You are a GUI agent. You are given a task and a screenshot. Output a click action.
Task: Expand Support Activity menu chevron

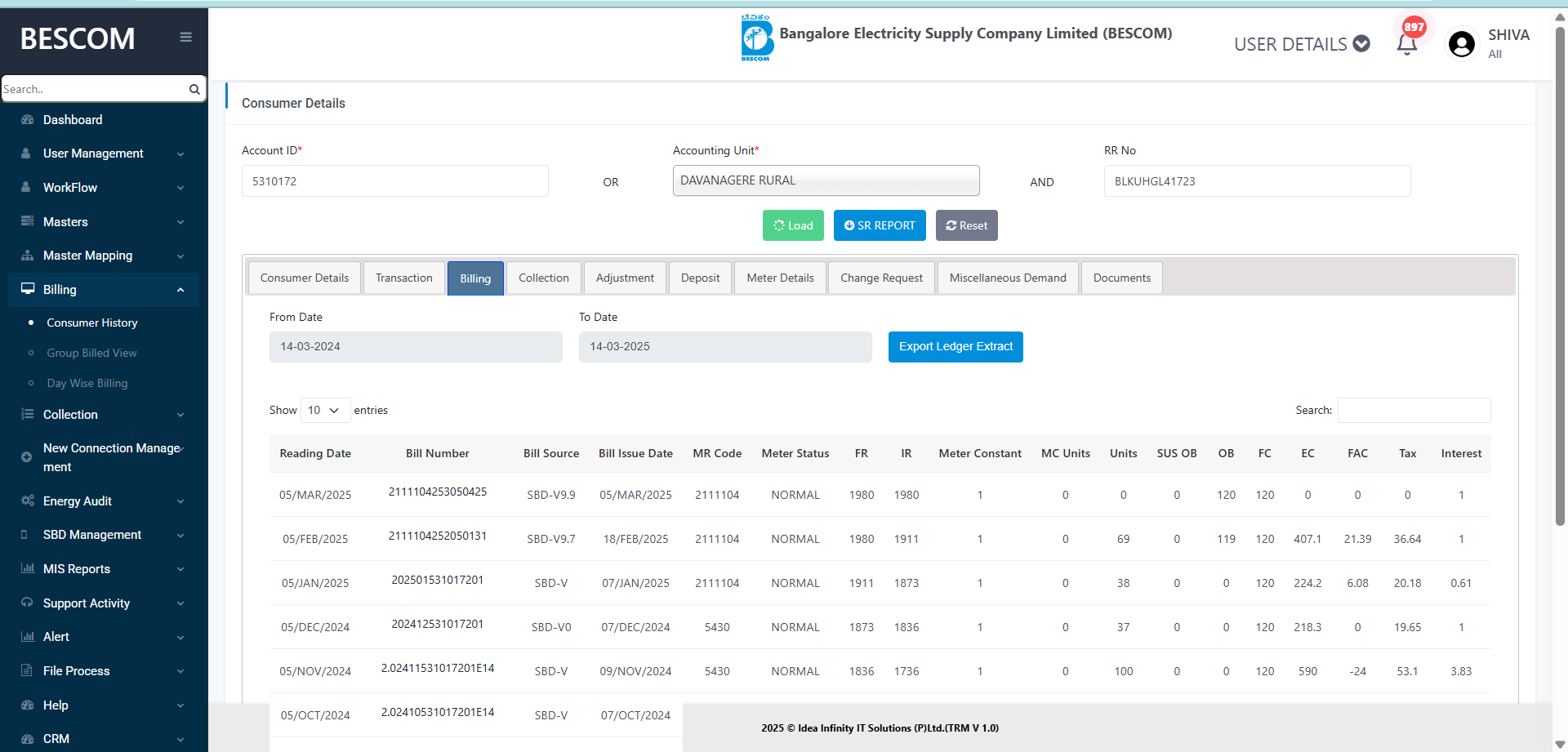click(x=180, y=603)
